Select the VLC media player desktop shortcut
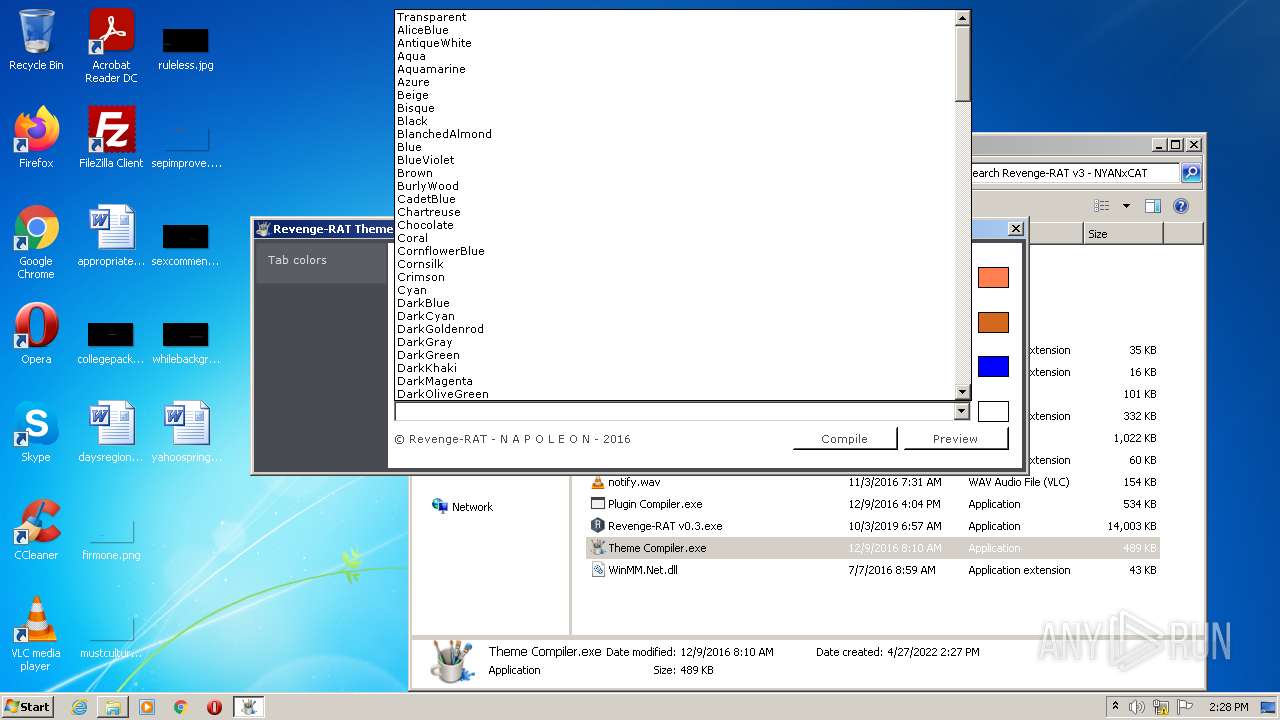This screenshot has height=720, width=1280. point(36,634)
